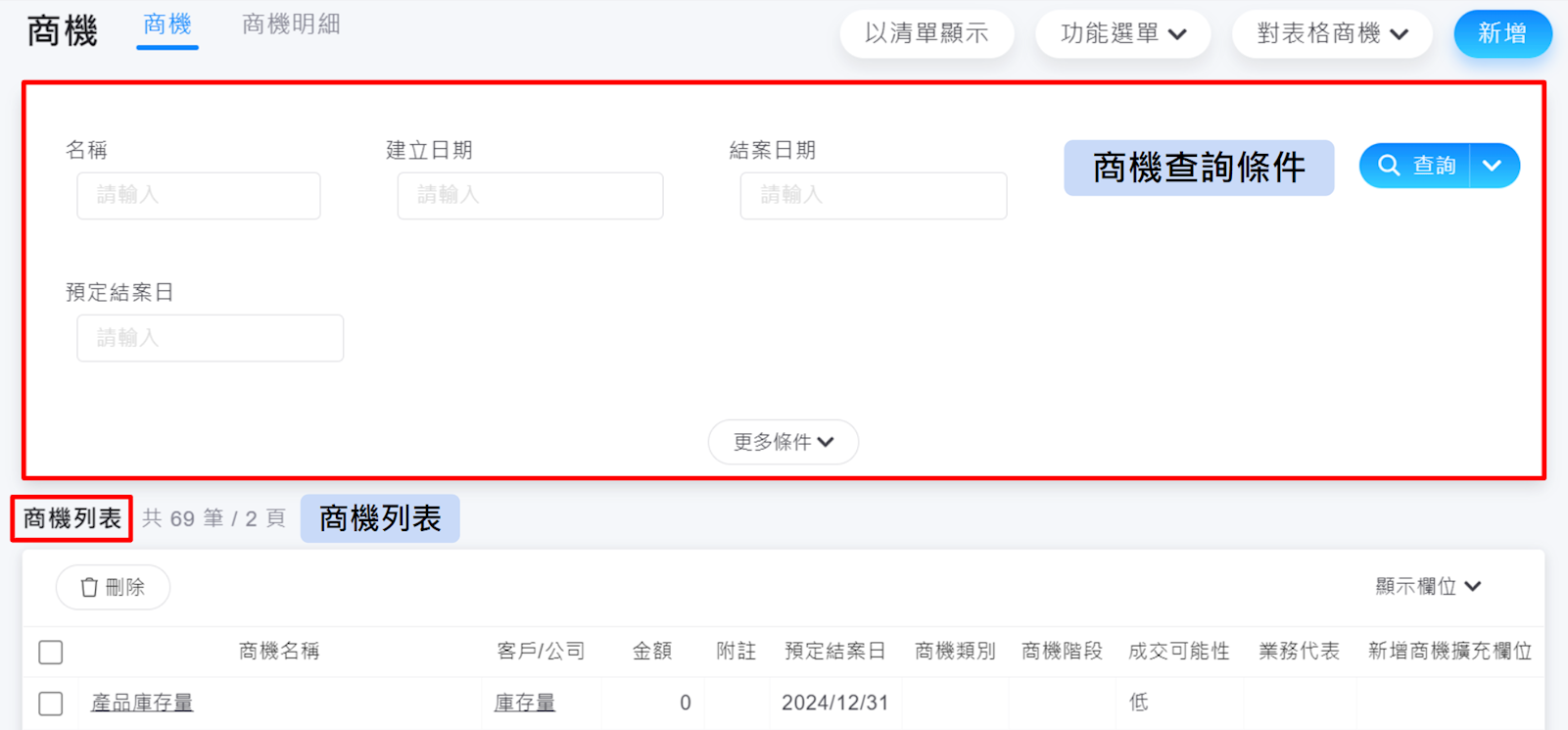Image resolution: width=1568 pixels, height=730 pixels.
Task: Click the 預定結案日 input field
Action: [210, 338]
